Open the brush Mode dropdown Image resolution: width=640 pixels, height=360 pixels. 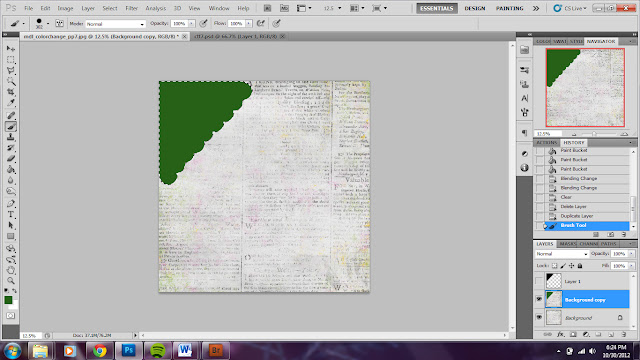pos(115,24)
